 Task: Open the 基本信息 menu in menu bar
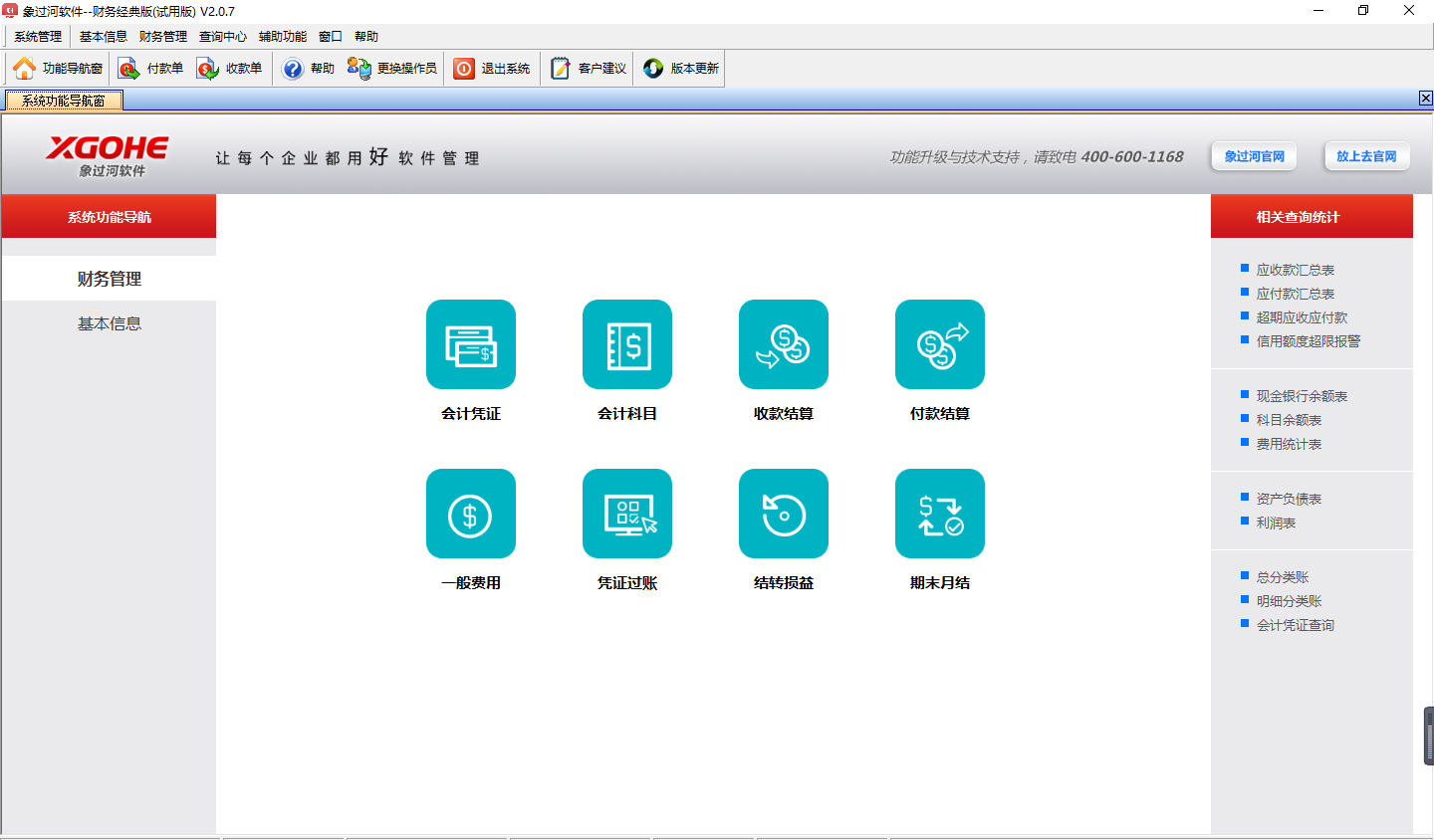[x=104, y=37]
